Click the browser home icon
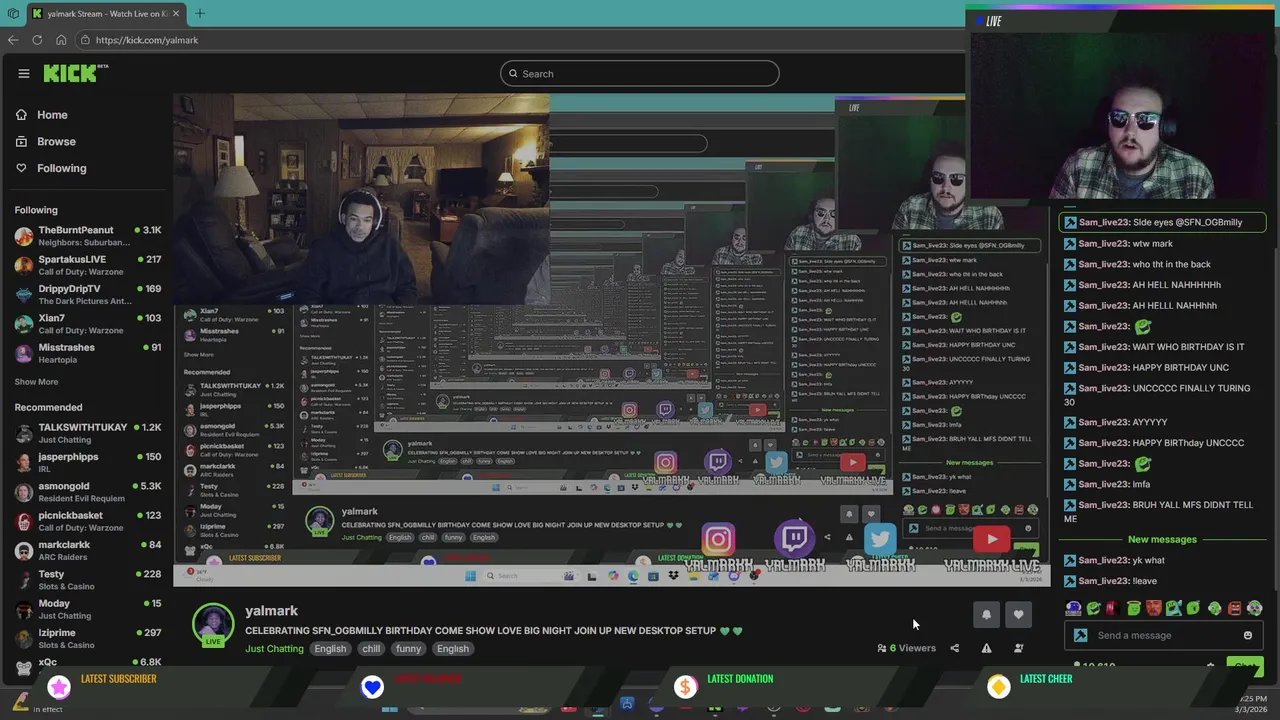 (x=61, y=40)
